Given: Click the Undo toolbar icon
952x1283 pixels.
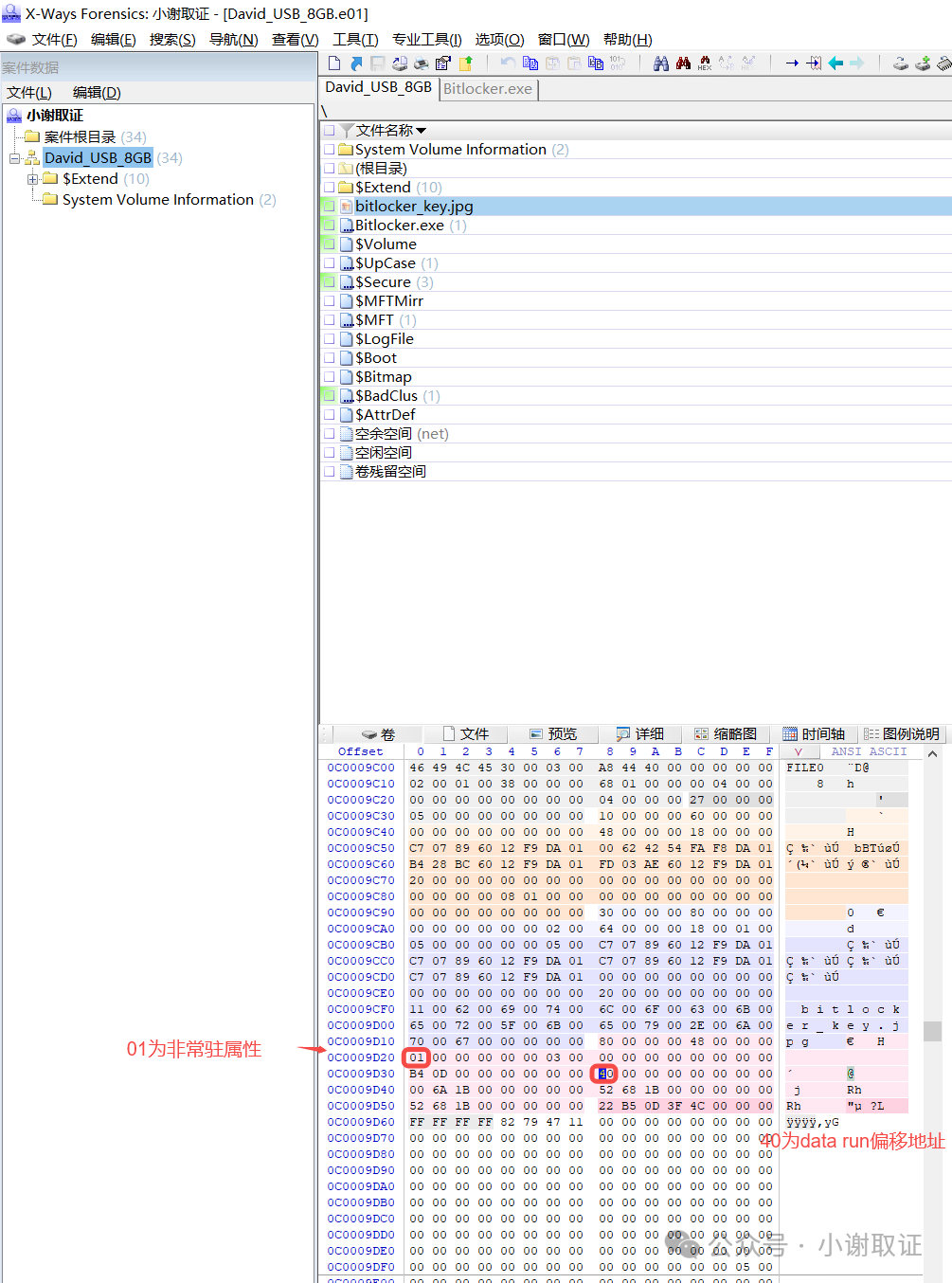Looking at the screenshot, I should [508, 63].
